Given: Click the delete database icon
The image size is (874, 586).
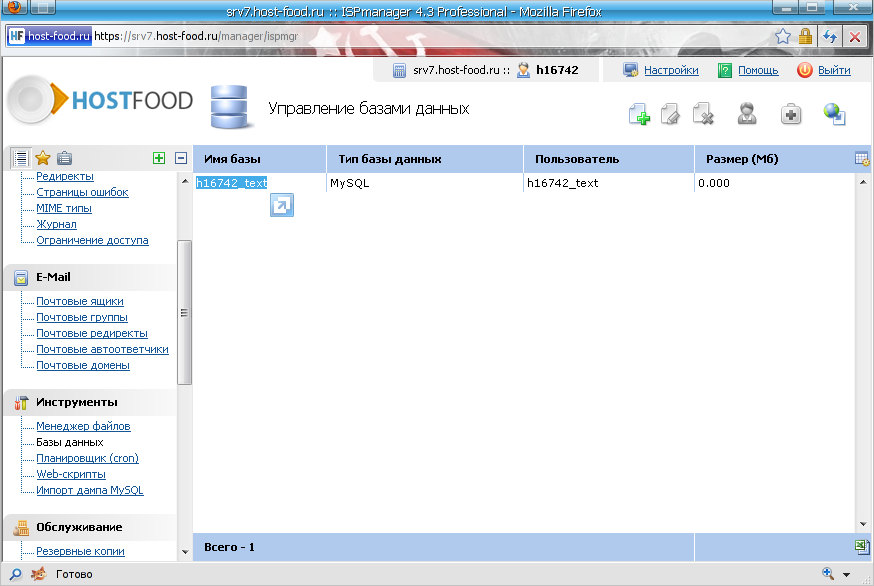Looking at the screenshot, I should tap(703, 114).
